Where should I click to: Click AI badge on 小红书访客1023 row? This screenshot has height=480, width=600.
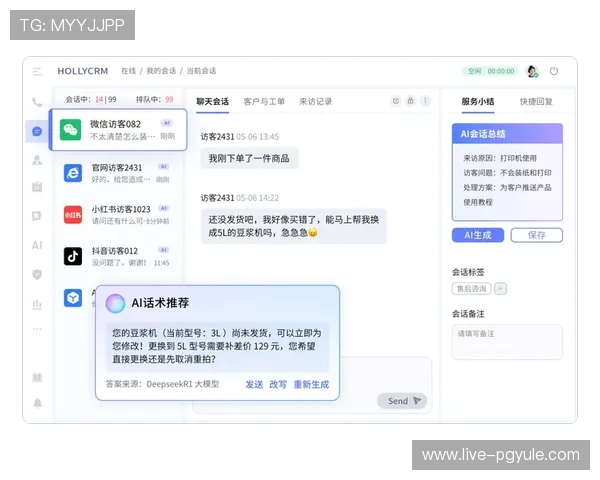click(x=164, y=208)
